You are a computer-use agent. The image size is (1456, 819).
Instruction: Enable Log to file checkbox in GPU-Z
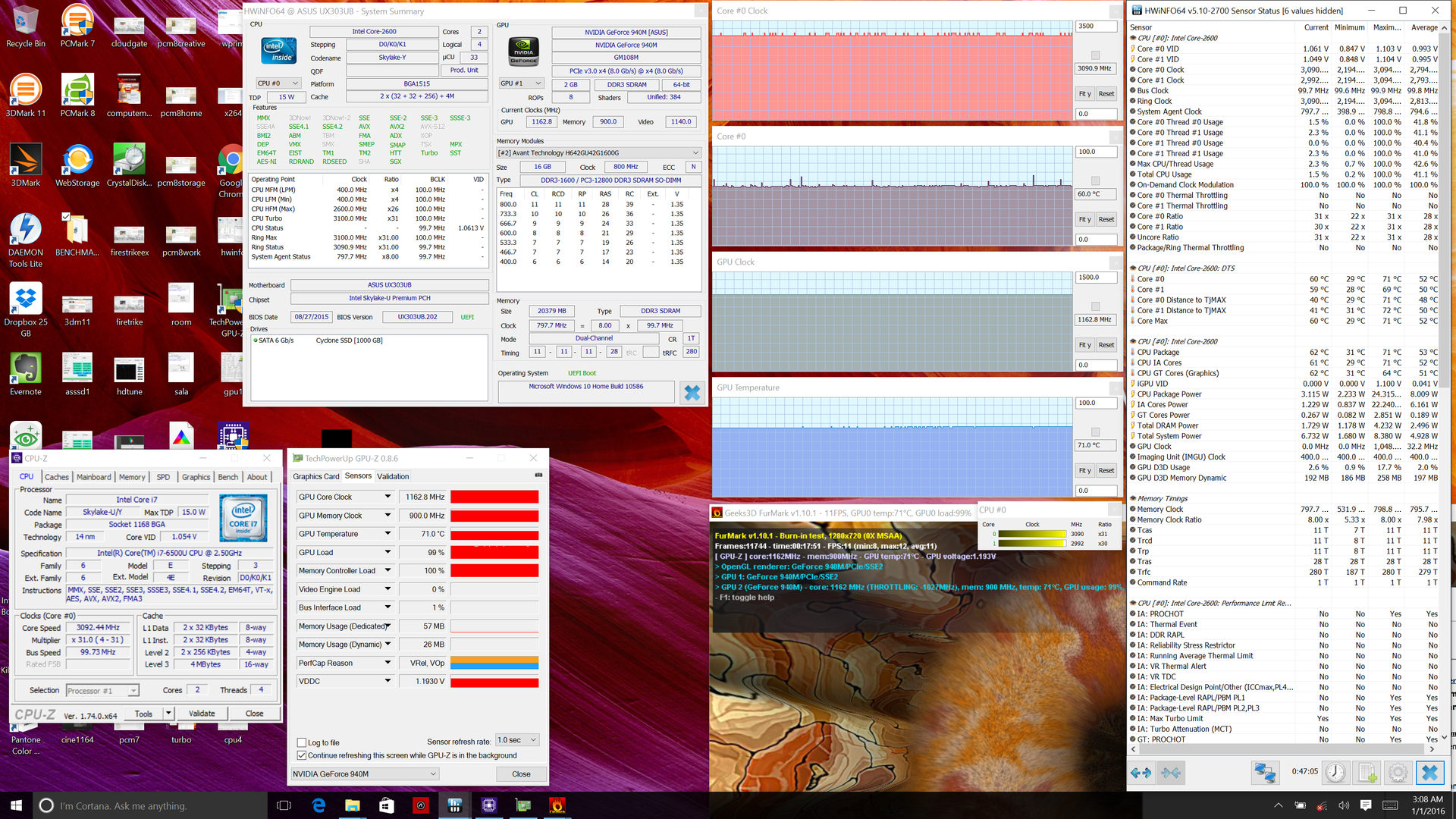pos(302,742)
